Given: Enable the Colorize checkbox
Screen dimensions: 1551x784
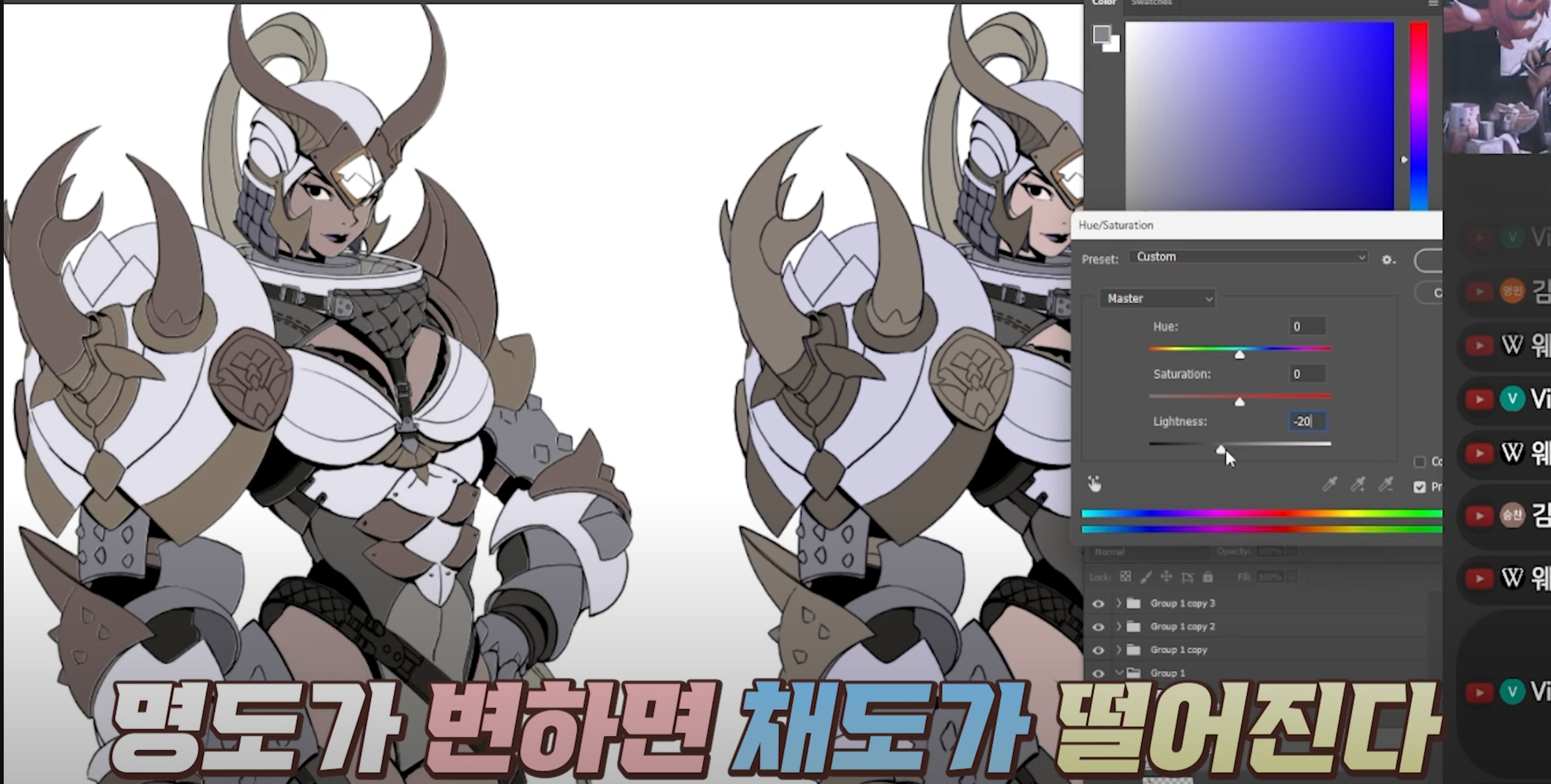Looking at the screenshot, I should [x=1420, y=462].
